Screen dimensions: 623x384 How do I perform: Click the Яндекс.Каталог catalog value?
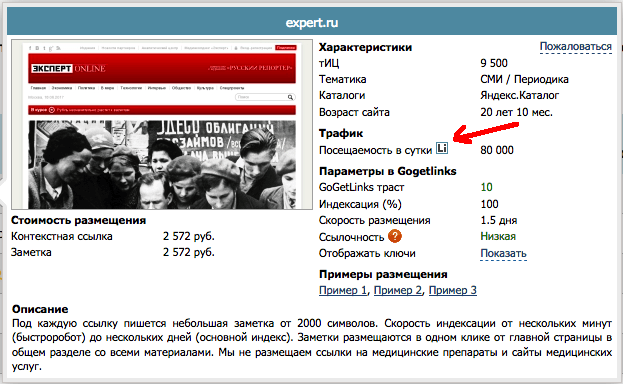[x=519, y=95]
